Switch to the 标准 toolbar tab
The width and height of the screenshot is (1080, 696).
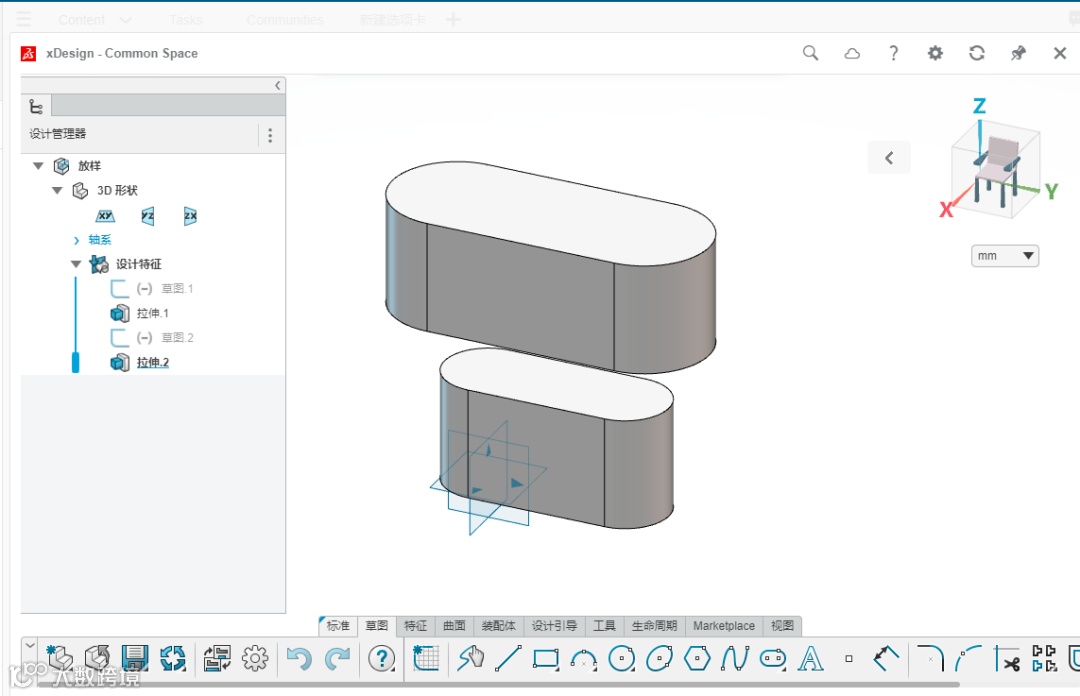click(338, 626)
